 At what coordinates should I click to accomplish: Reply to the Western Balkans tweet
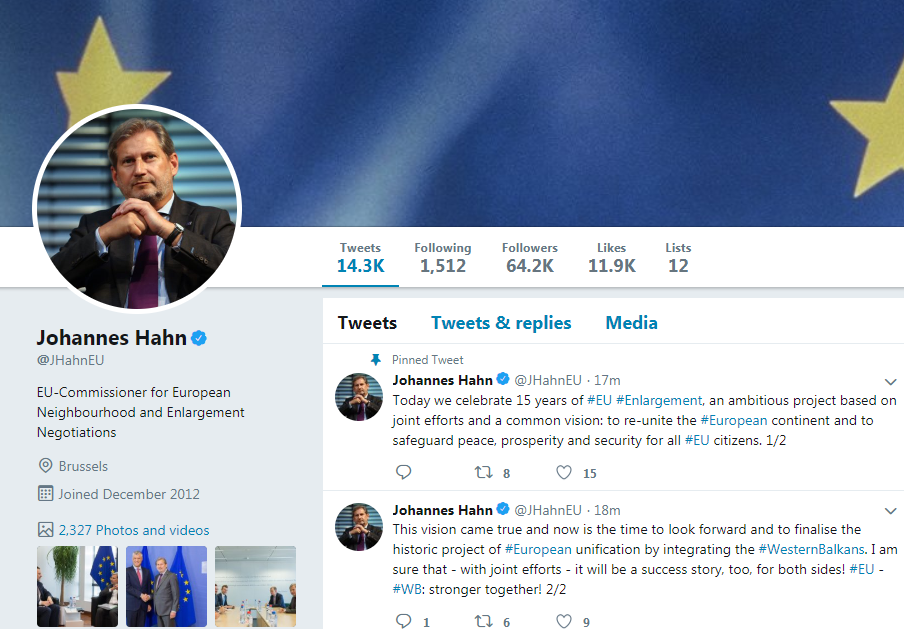click(x=404, y=622)
